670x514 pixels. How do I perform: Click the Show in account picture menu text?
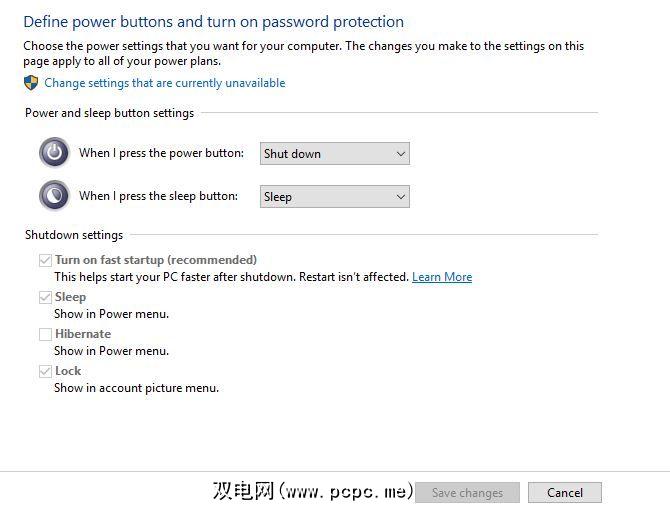[x=136, y=388]
